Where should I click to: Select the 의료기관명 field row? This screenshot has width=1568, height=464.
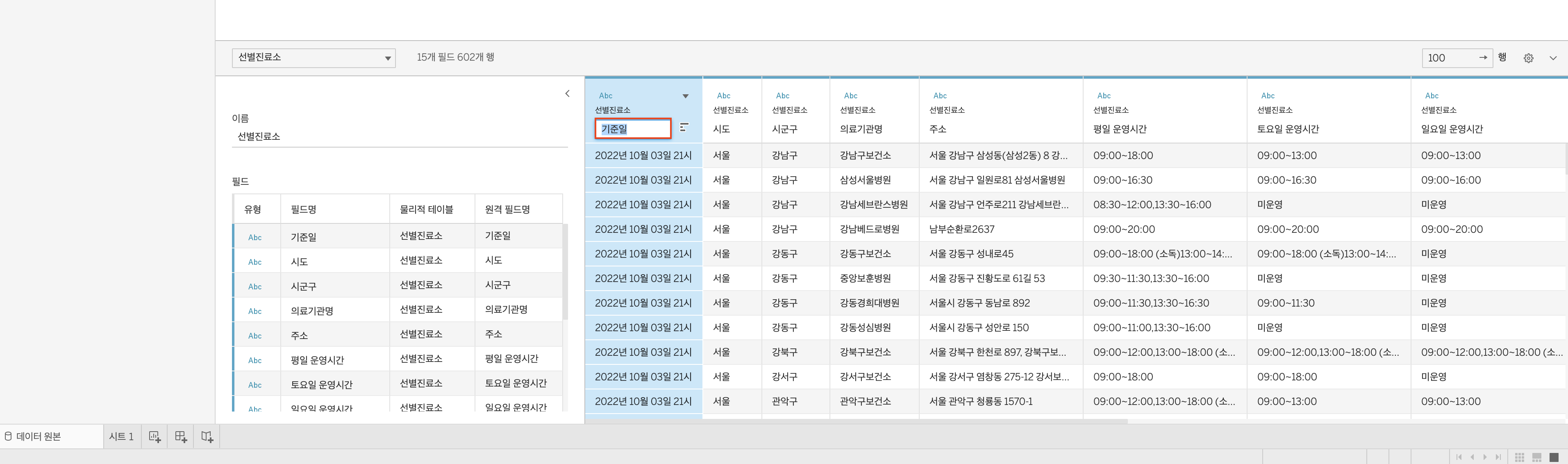click(311, 311)
